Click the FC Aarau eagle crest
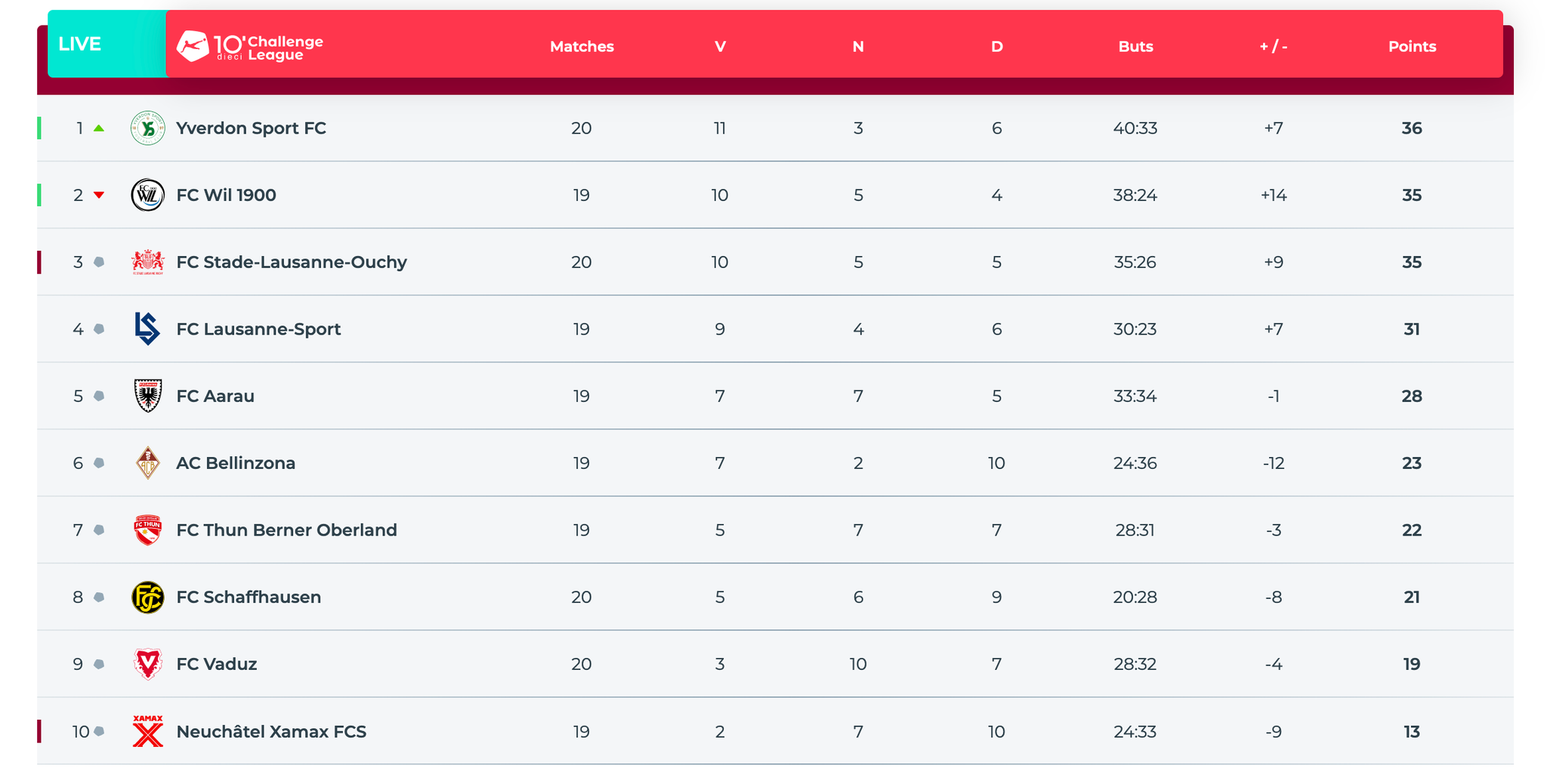The image size is (1547, 784). click(147, 396)
